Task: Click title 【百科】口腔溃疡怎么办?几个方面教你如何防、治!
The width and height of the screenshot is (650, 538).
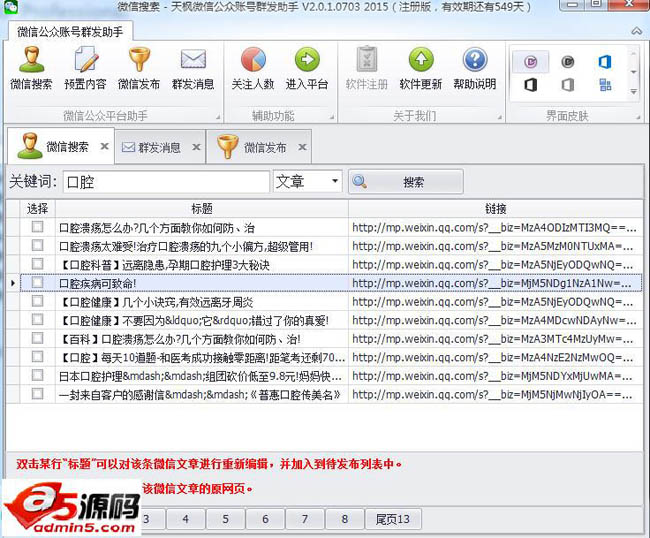Action: pos(180,339)
